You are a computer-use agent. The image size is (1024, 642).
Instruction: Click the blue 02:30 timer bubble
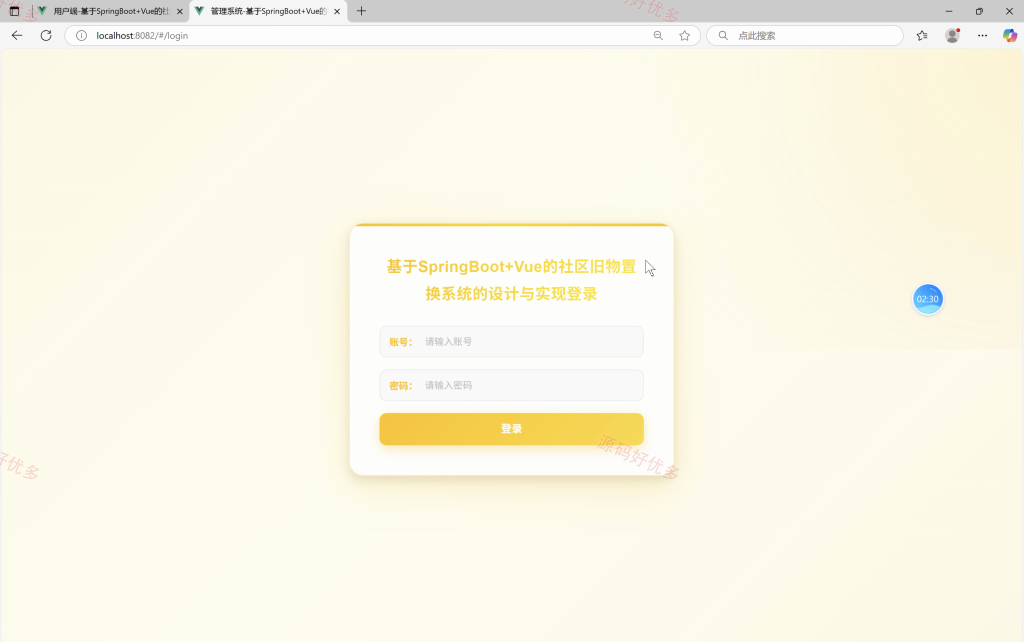pyautogui.click(x=927, y=299)
